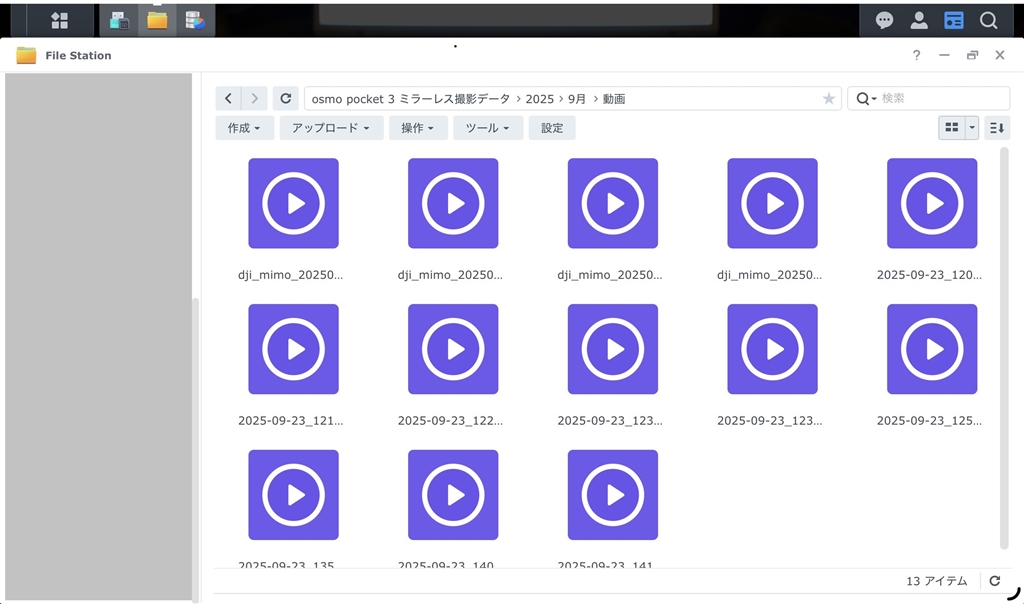Open the ツール tools menu
This screenshot has height=604, width=1024.
487,128
